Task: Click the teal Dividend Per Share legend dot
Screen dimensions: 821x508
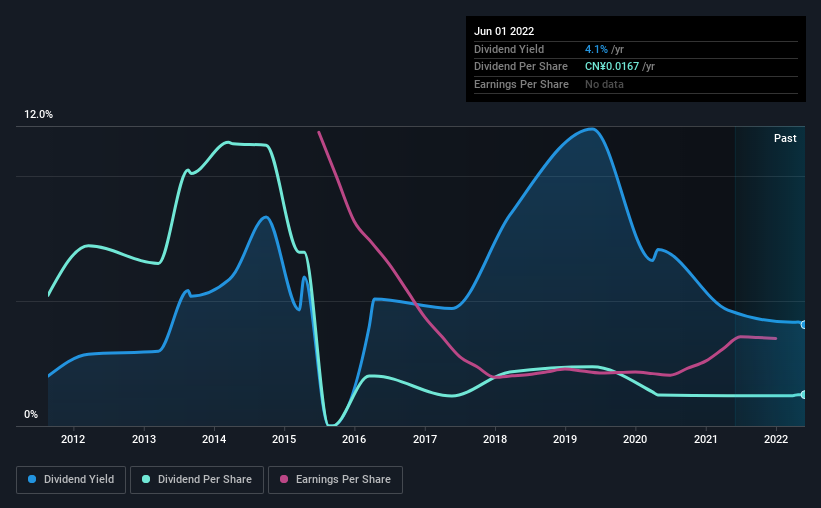Action: coord(146,479)
